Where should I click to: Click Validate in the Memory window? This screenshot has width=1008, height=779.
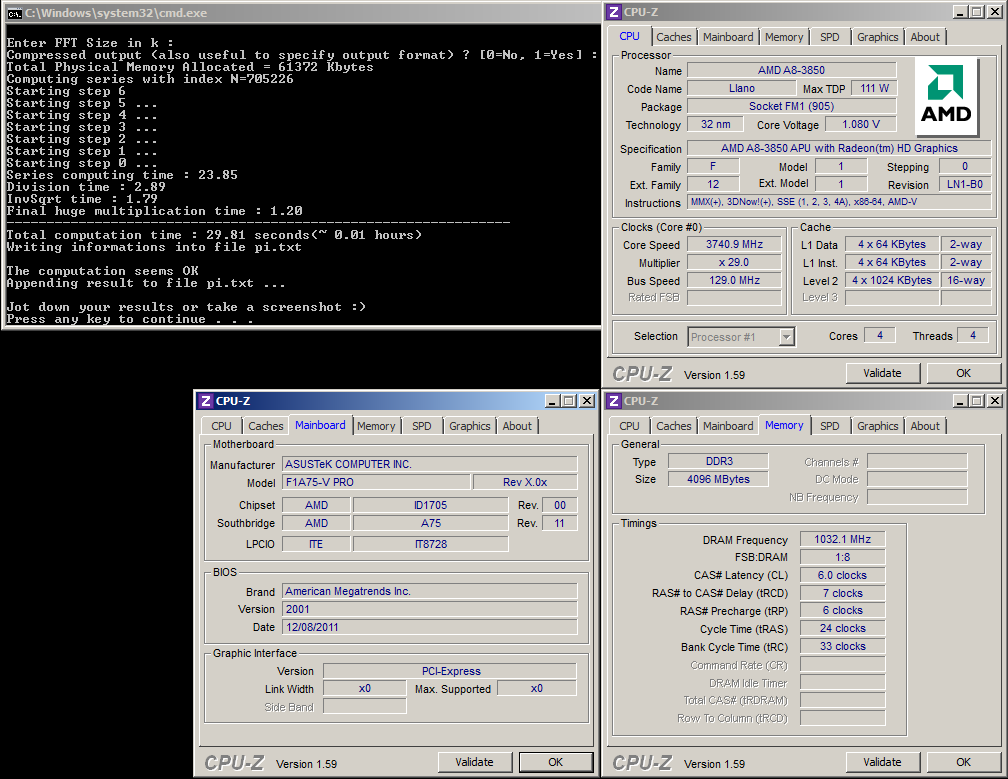(882, 762)
